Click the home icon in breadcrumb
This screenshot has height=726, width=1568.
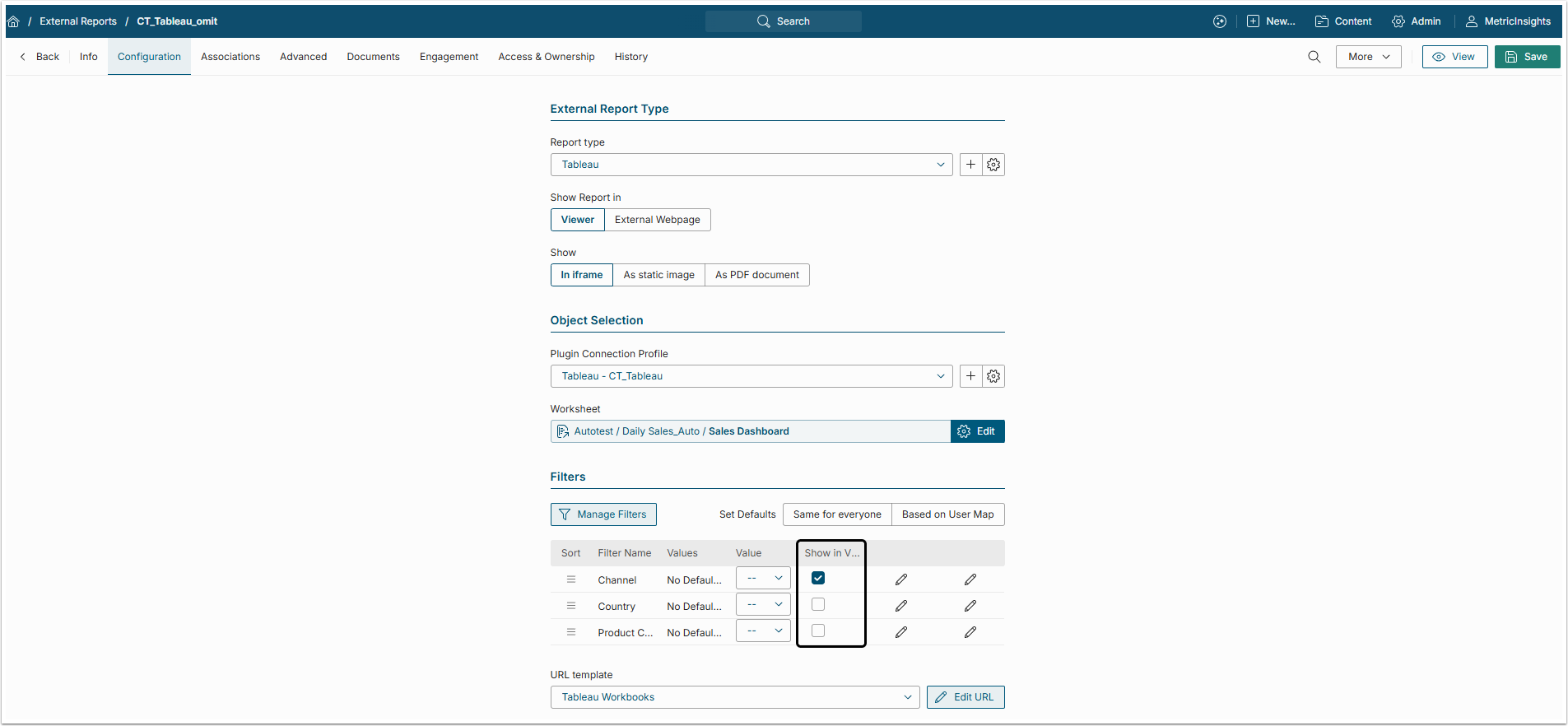click(13, 21)
